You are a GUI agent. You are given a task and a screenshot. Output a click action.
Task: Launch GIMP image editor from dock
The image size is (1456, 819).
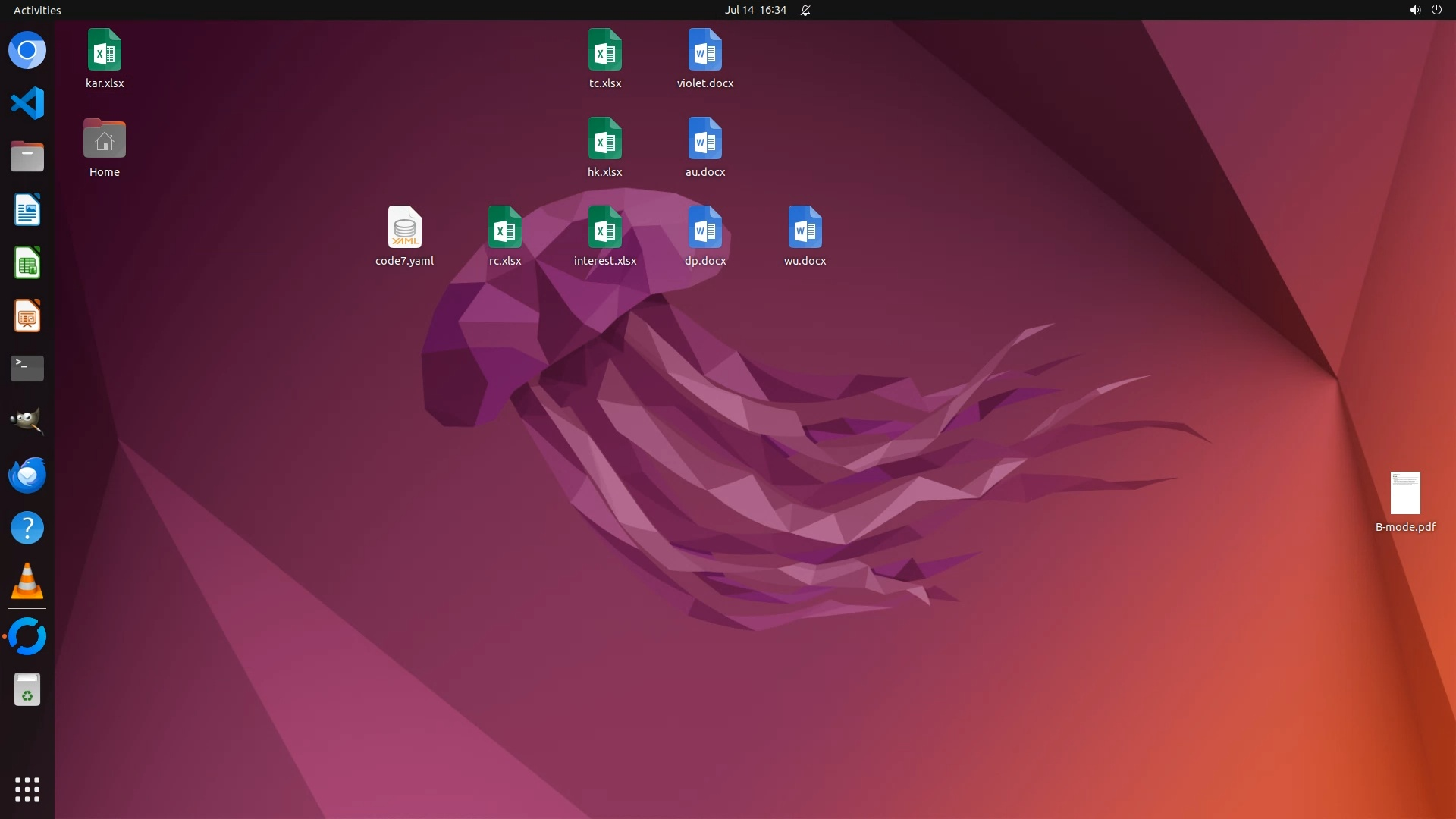[27, 422]
